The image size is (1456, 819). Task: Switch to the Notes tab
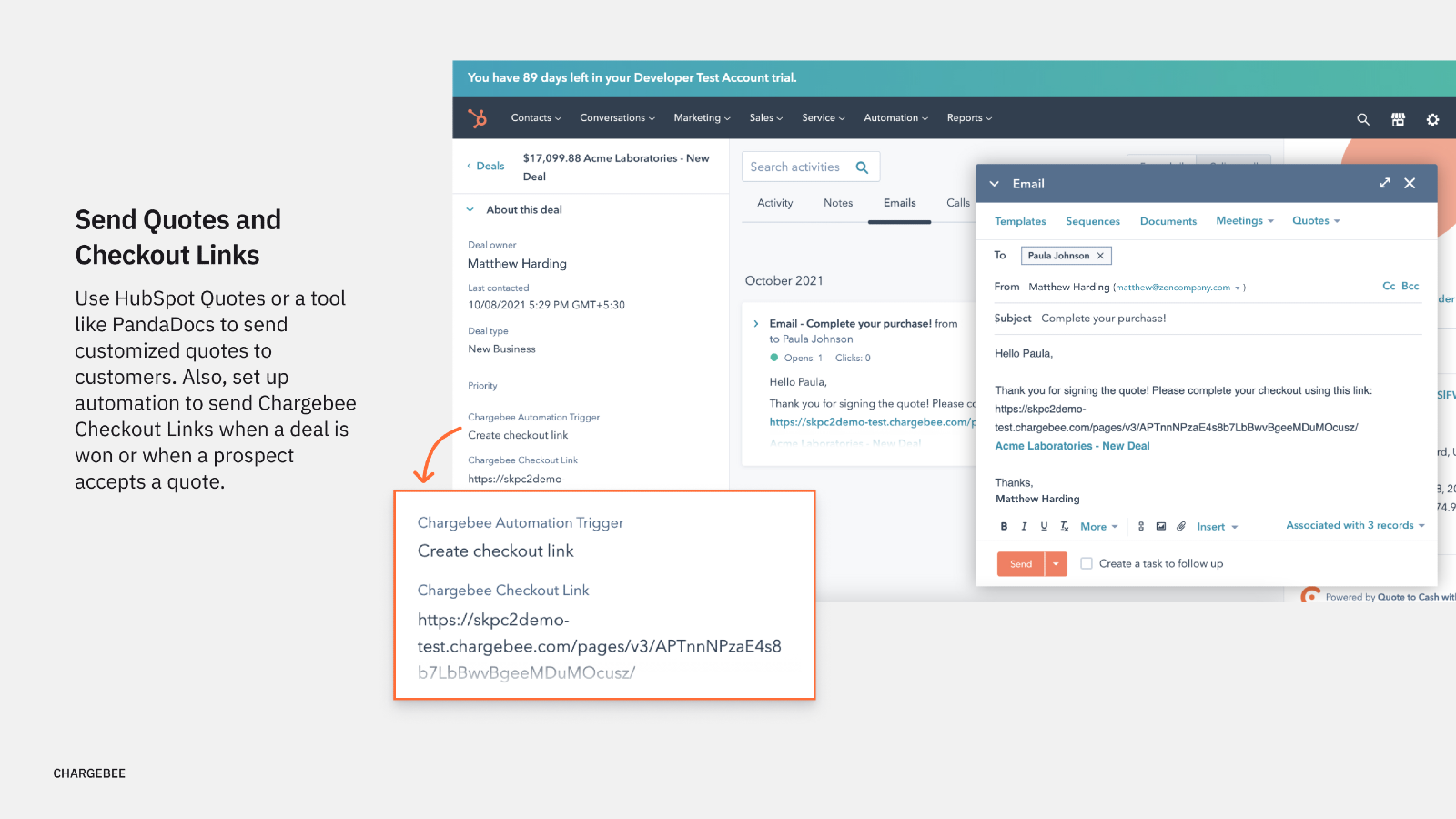point(838,203)
